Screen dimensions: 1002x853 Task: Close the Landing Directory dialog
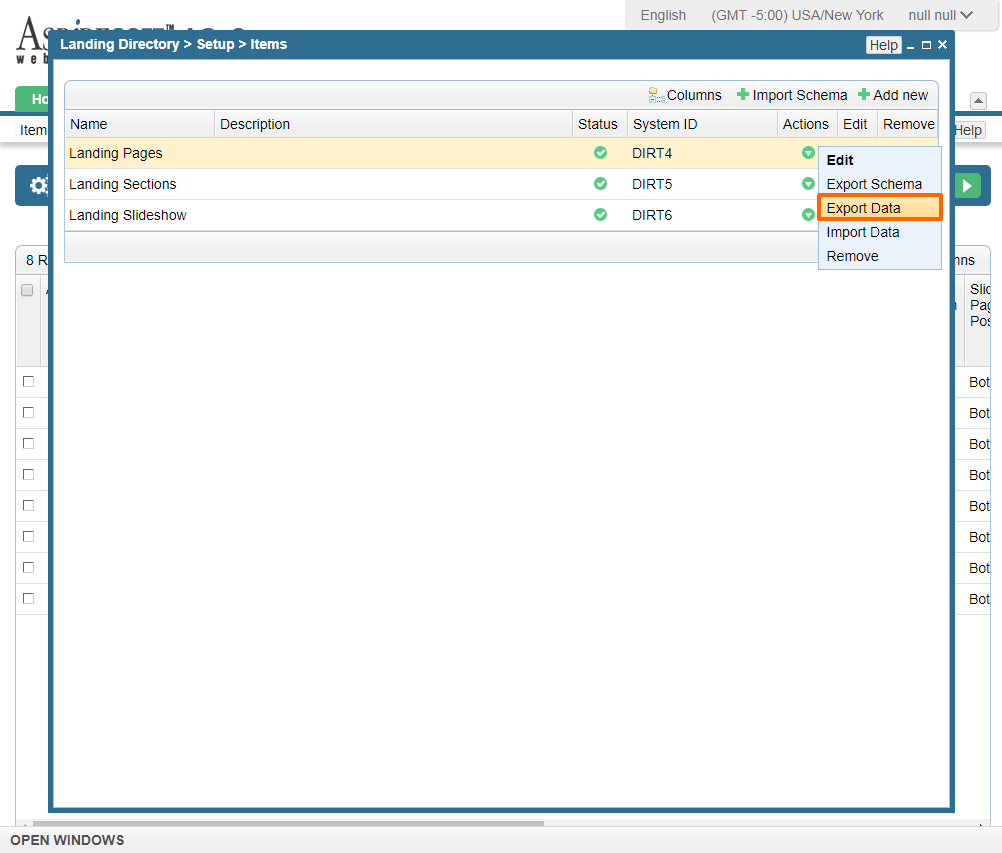[943, 45]
